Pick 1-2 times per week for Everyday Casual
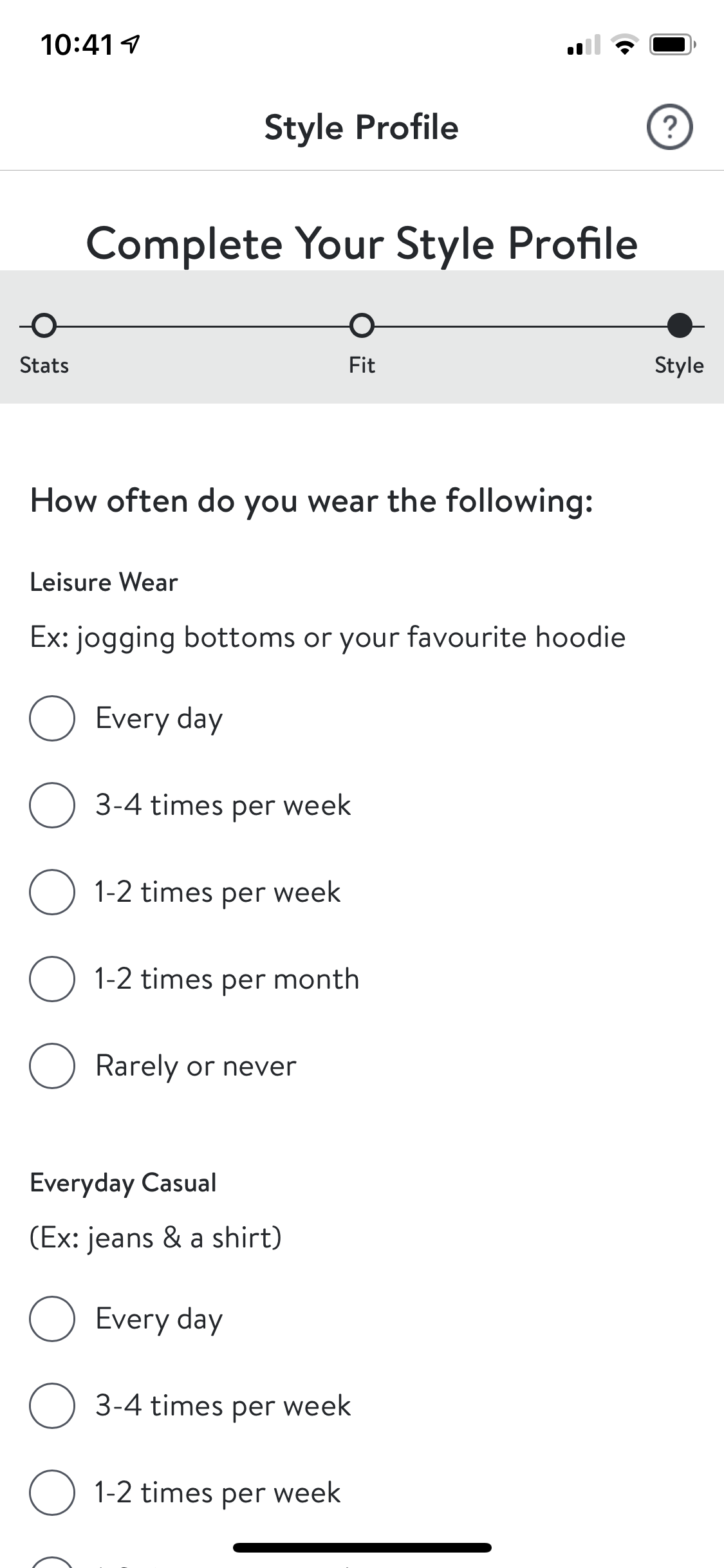The width and height of the screenshot is (724, 1568). click(x=52, y=1493)
